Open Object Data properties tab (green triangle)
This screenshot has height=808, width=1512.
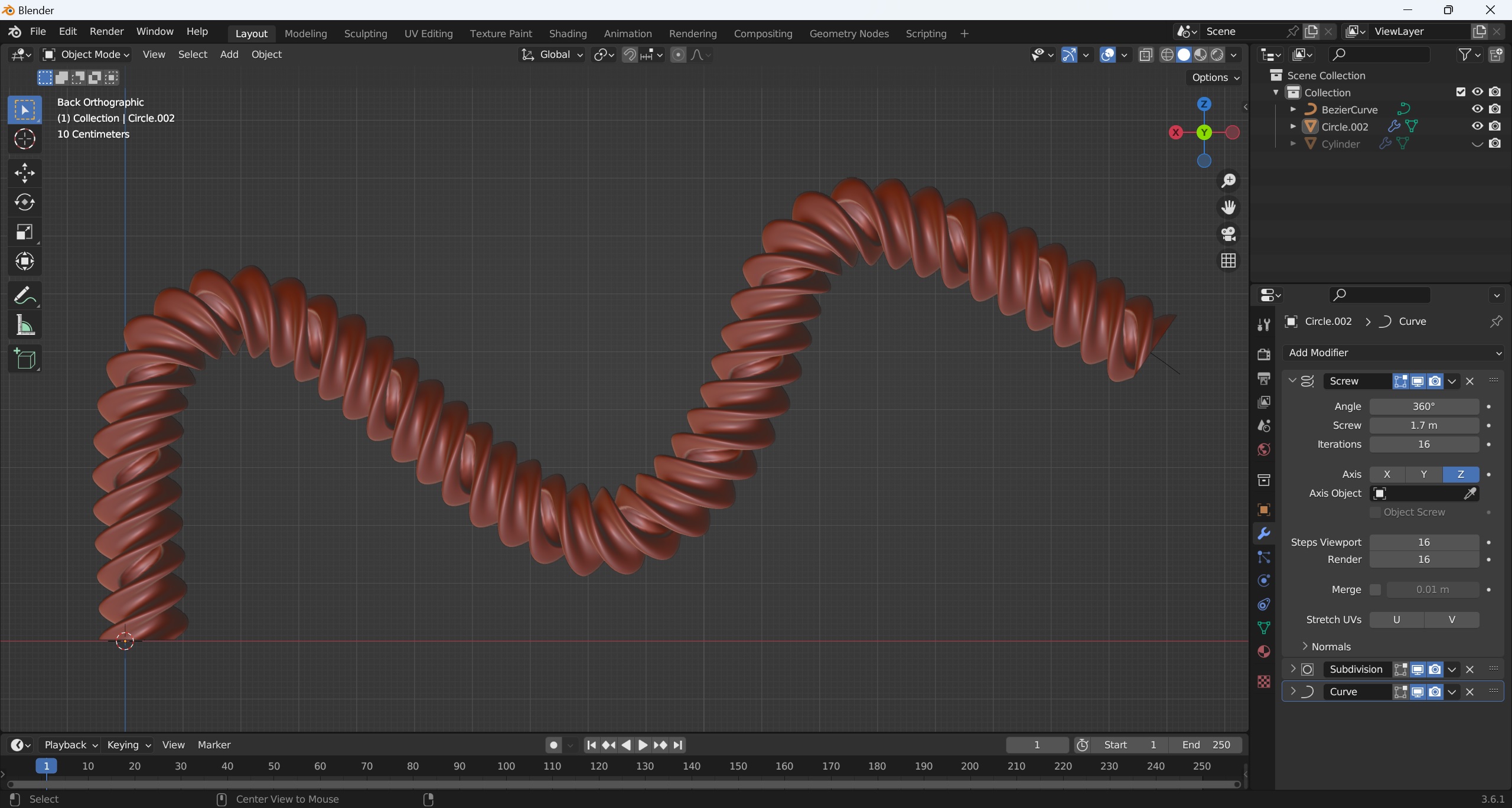tap(1264, 628)
